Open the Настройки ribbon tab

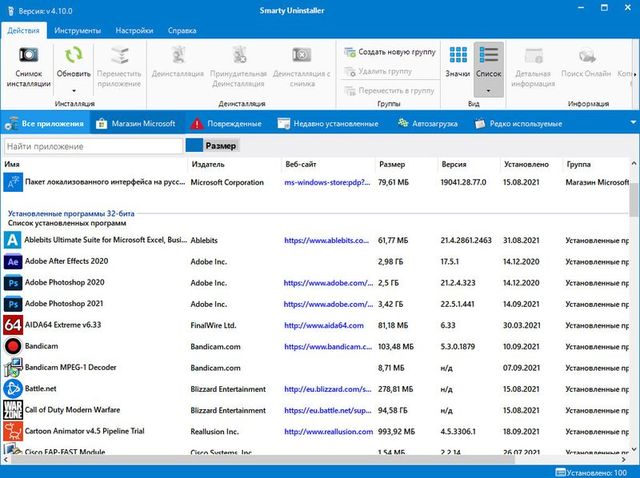pyautogui.click(x=134, y=31)
